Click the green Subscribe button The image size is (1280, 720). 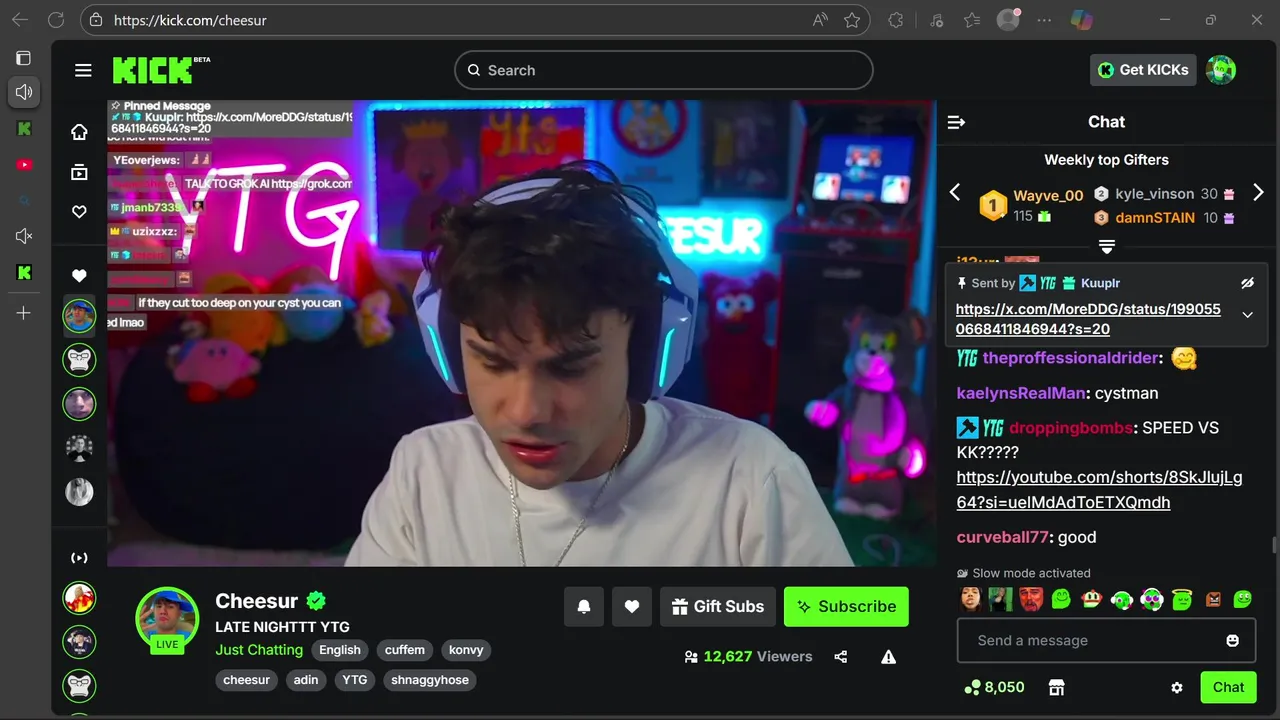[846, 607]
